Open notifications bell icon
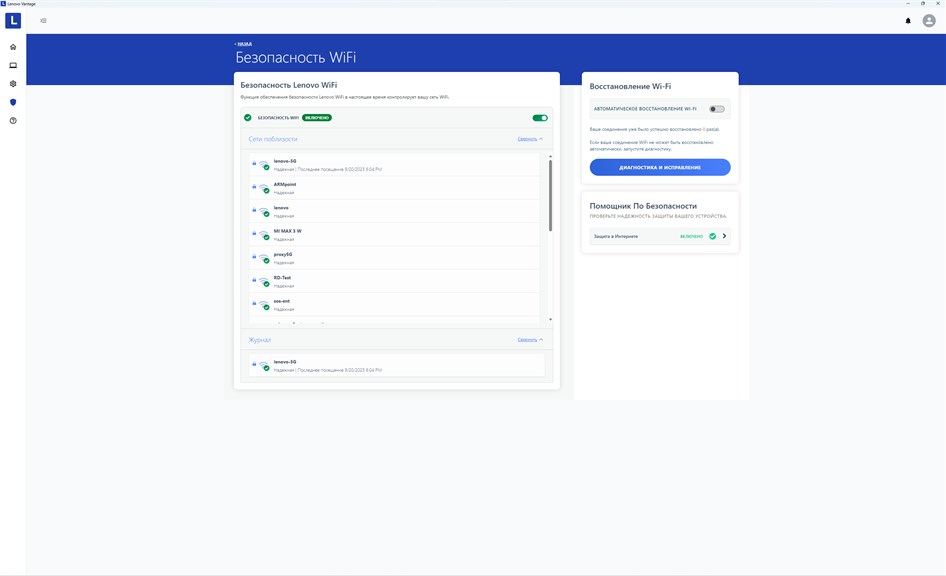This screenshot has height=576, width=946. [x=908, y=21]
